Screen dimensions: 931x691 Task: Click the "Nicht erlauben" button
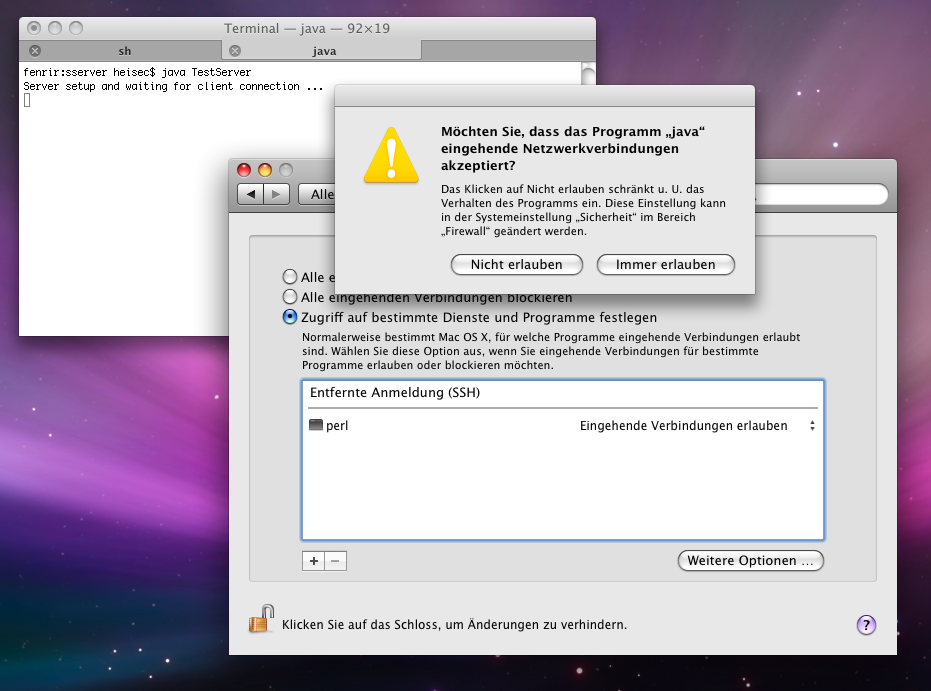click(517, 265)
